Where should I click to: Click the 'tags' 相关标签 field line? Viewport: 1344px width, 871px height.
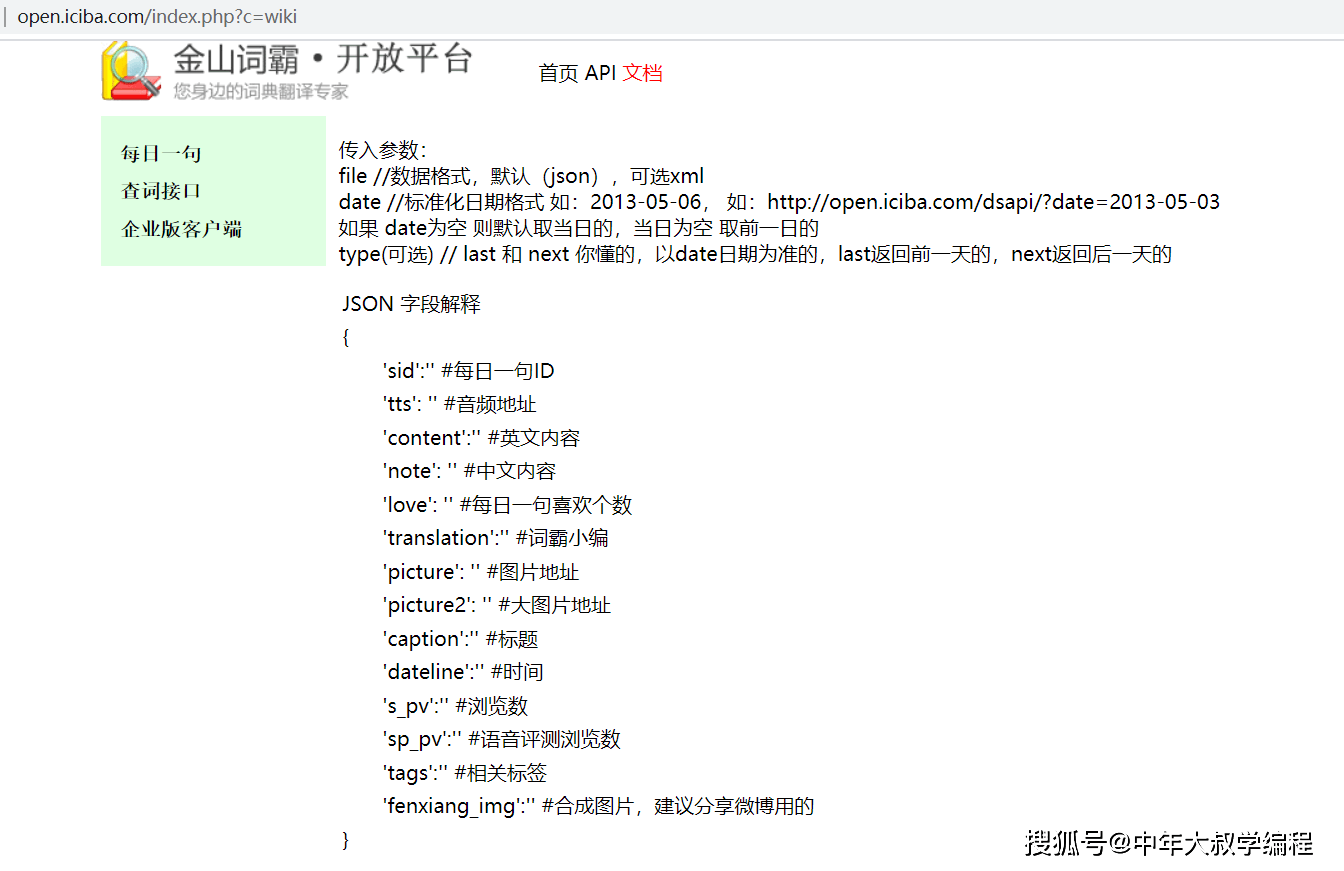tap(464, 773)
